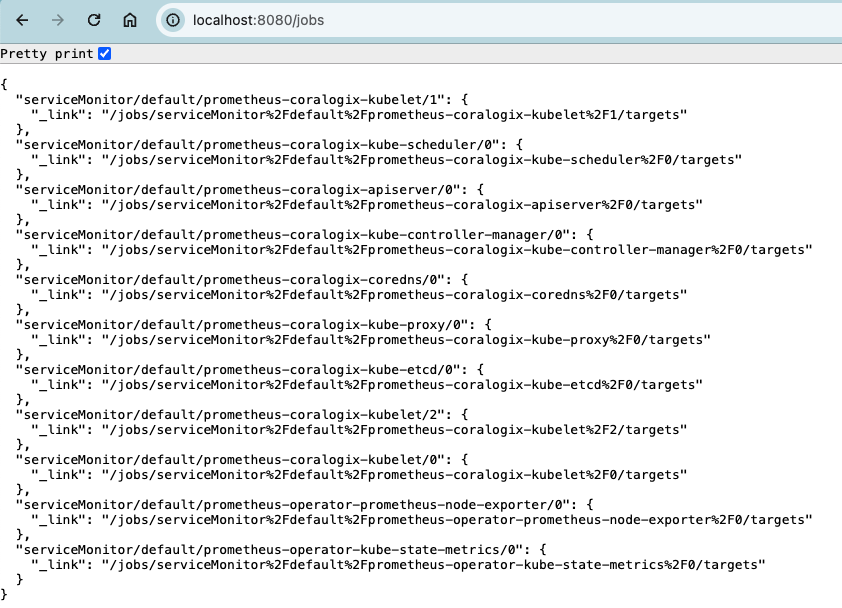
Task: Select key "prometheus-coralogix-coredns/0"
Action: coord(234,280)
